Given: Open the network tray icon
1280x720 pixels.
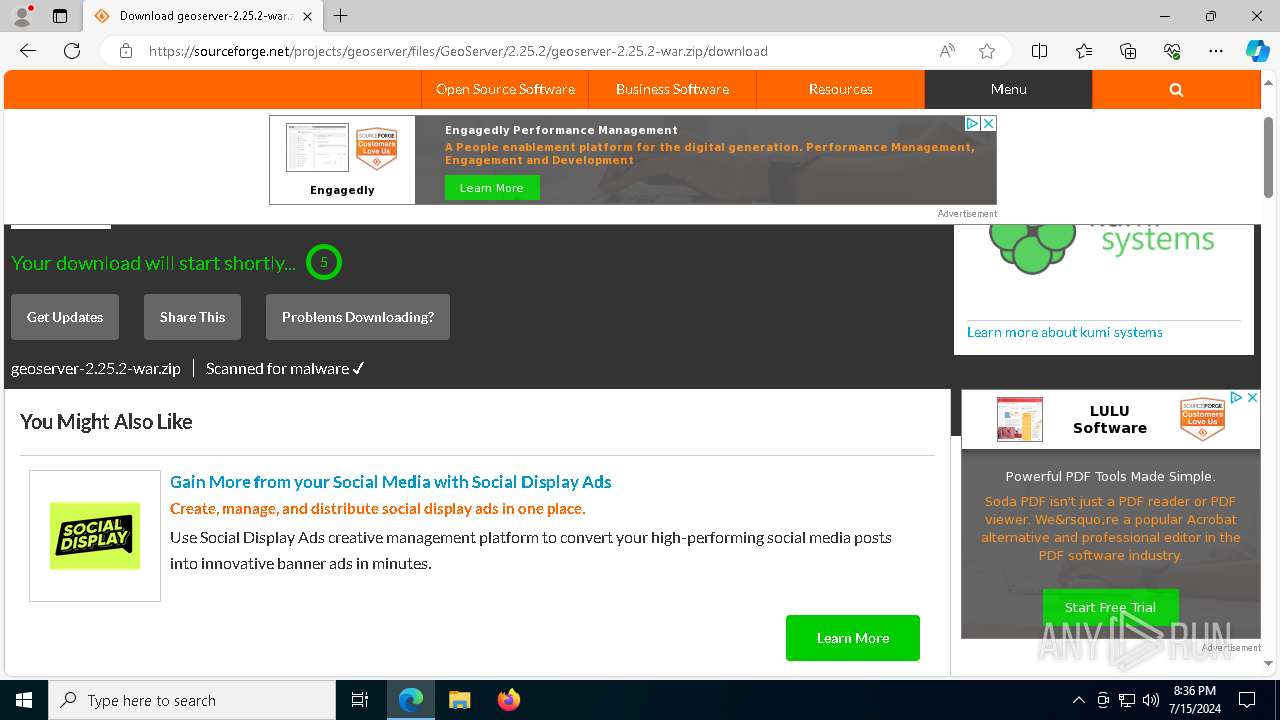Looking at the screenshot, I should pyautogui.click(x=1127, y=700).
